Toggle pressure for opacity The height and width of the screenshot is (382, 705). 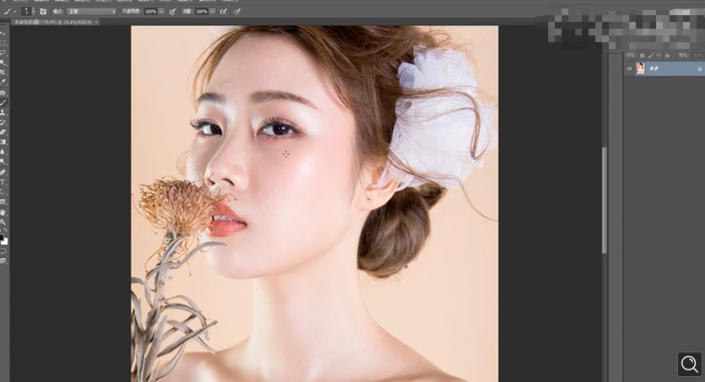172,11
